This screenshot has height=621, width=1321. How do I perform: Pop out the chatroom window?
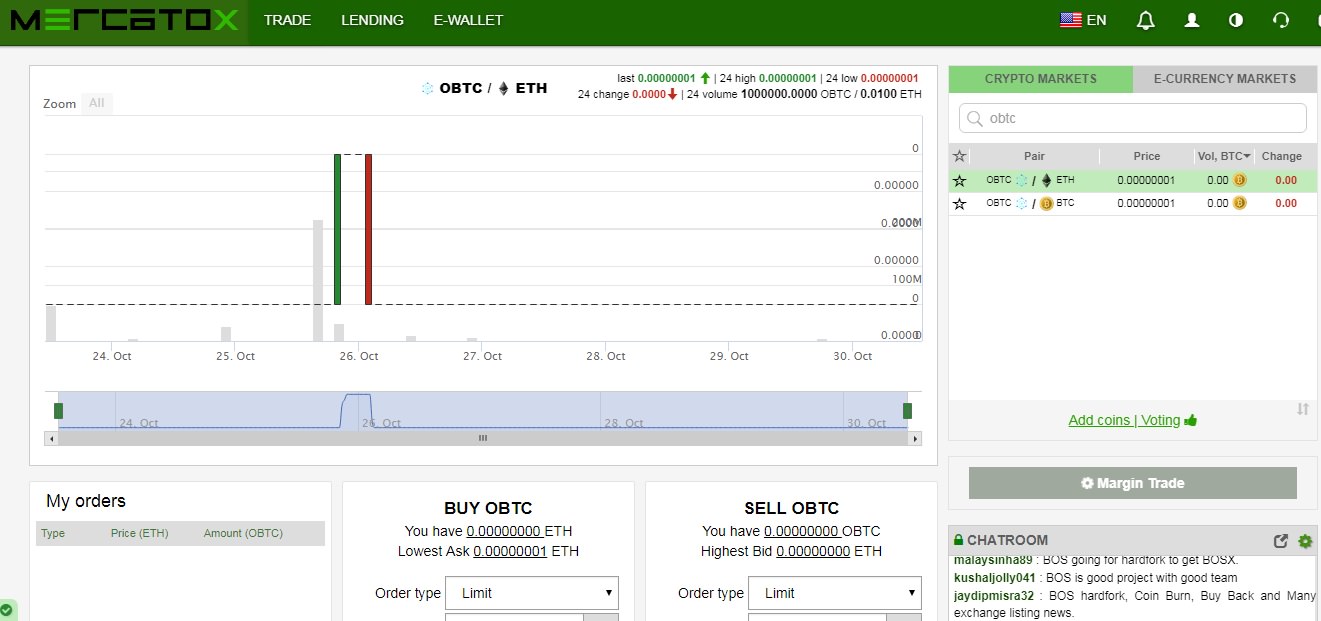[1281, 541]
